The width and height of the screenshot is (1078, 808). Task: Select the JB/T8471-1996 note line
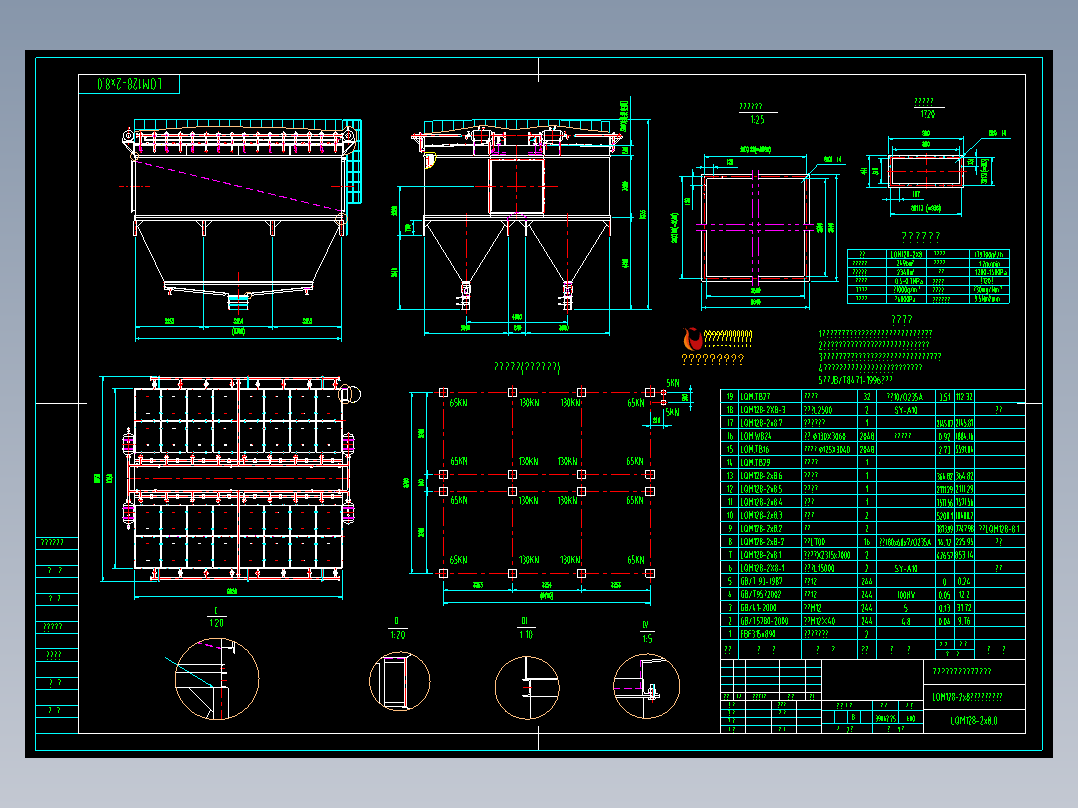coord(855,380)
